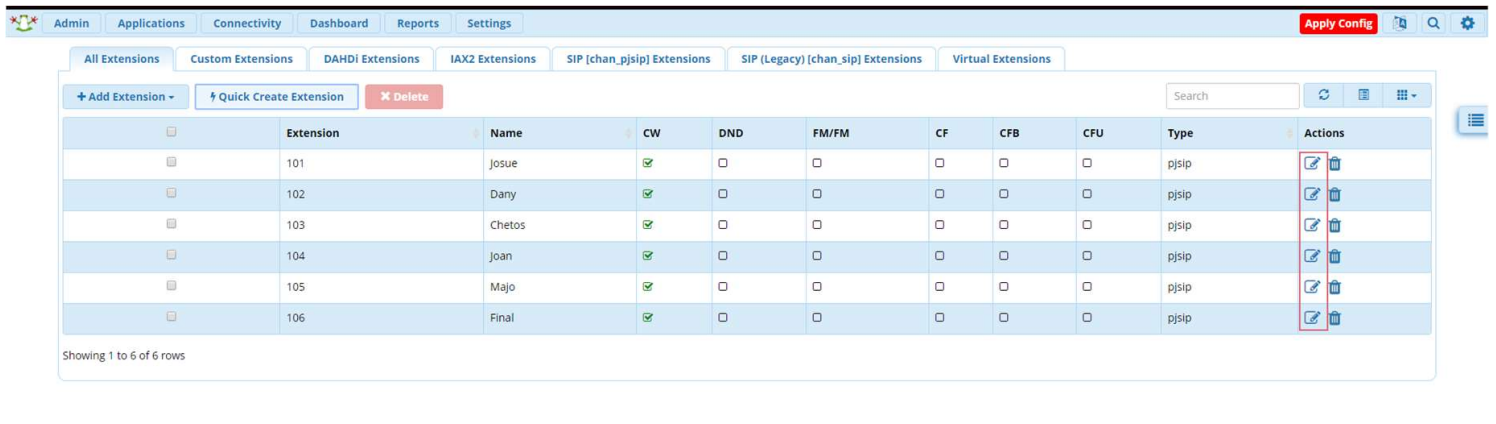The height and width of the screenshot is (424, 1496).
Task: Click the FreePBX logo icon
Action: 22,22
